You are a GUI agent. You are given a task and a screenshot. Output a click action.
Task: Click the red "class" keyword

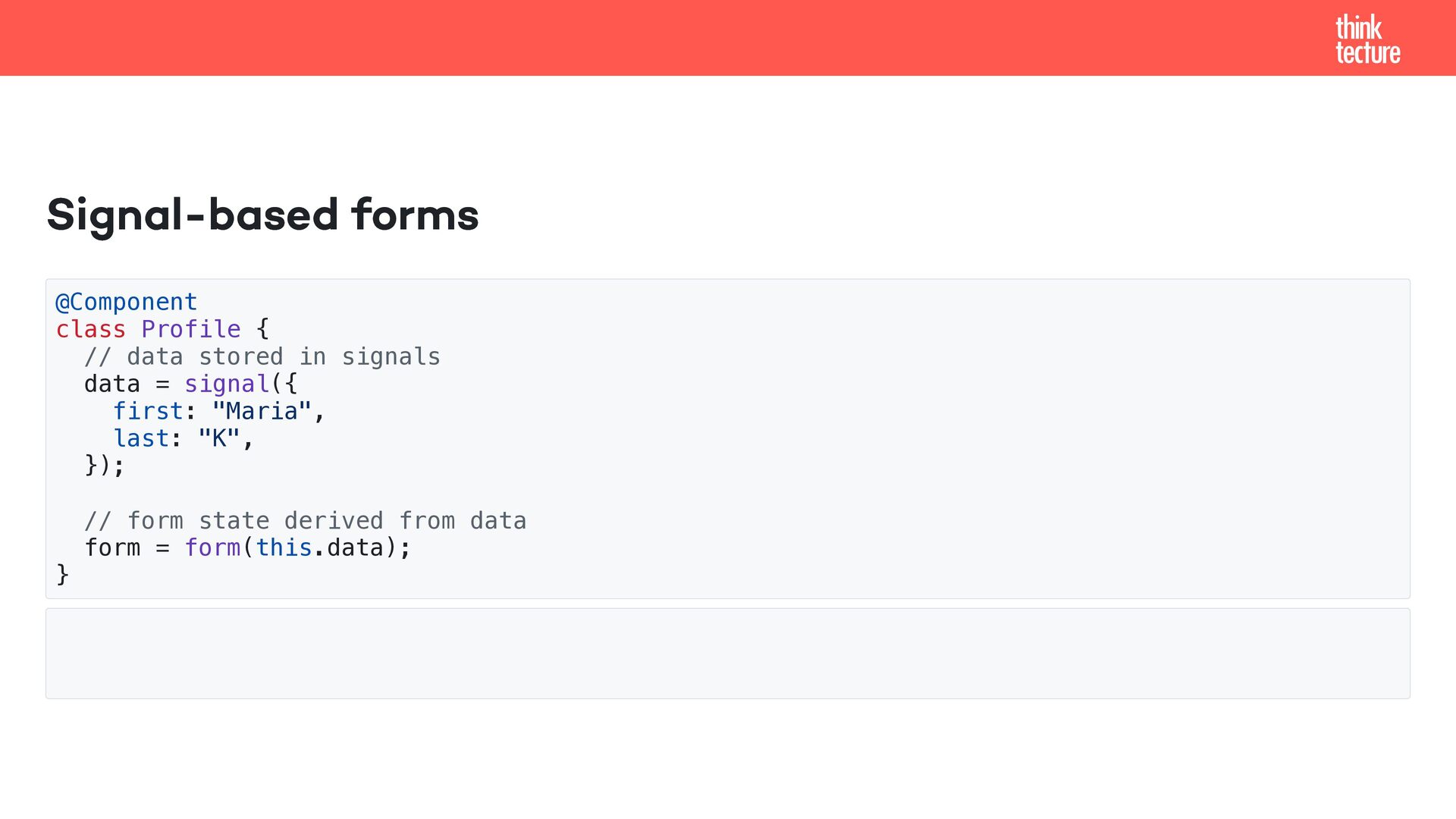click(90, 329)
